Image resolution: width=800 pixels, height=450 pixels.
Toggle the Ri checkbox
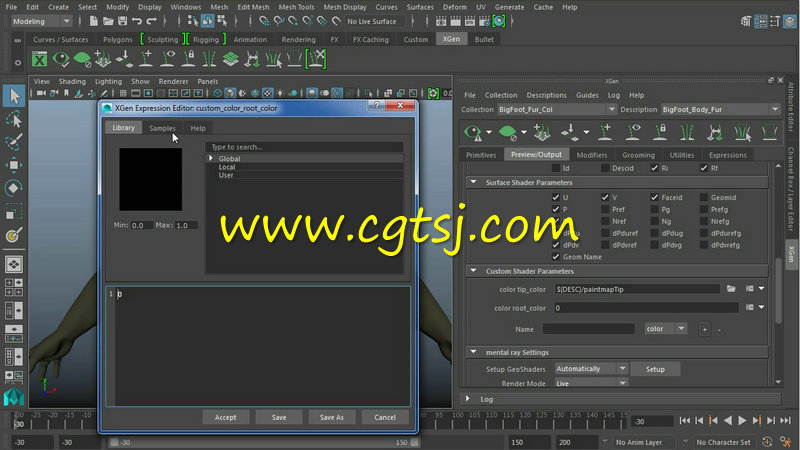(x=655, y=168)
